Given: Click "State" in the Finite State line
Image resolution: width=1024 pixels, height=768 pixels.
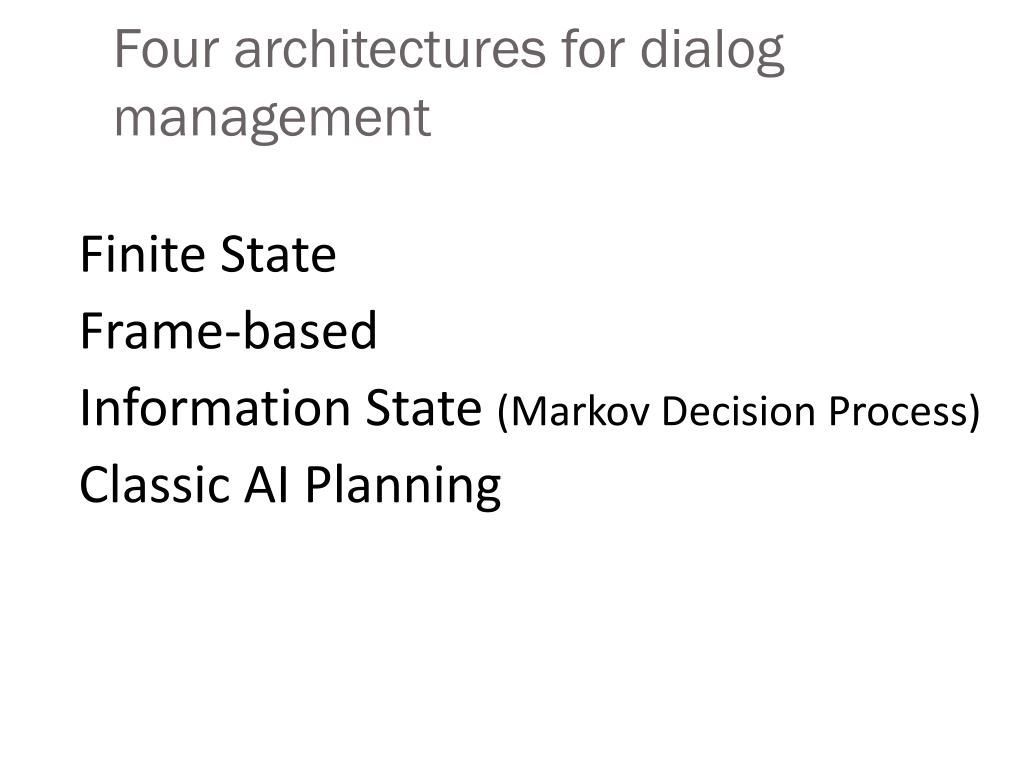Looking at the screenshot, I should pyautogui.click(x=278, y=255).
